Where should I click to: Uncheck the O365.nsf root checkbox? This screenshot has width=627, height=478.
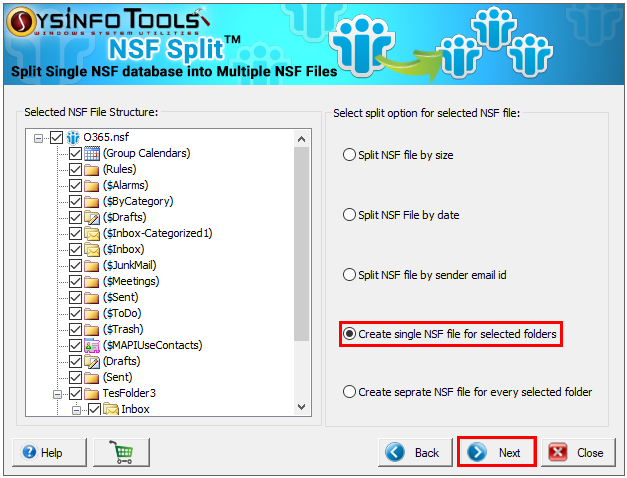(56, 138)
